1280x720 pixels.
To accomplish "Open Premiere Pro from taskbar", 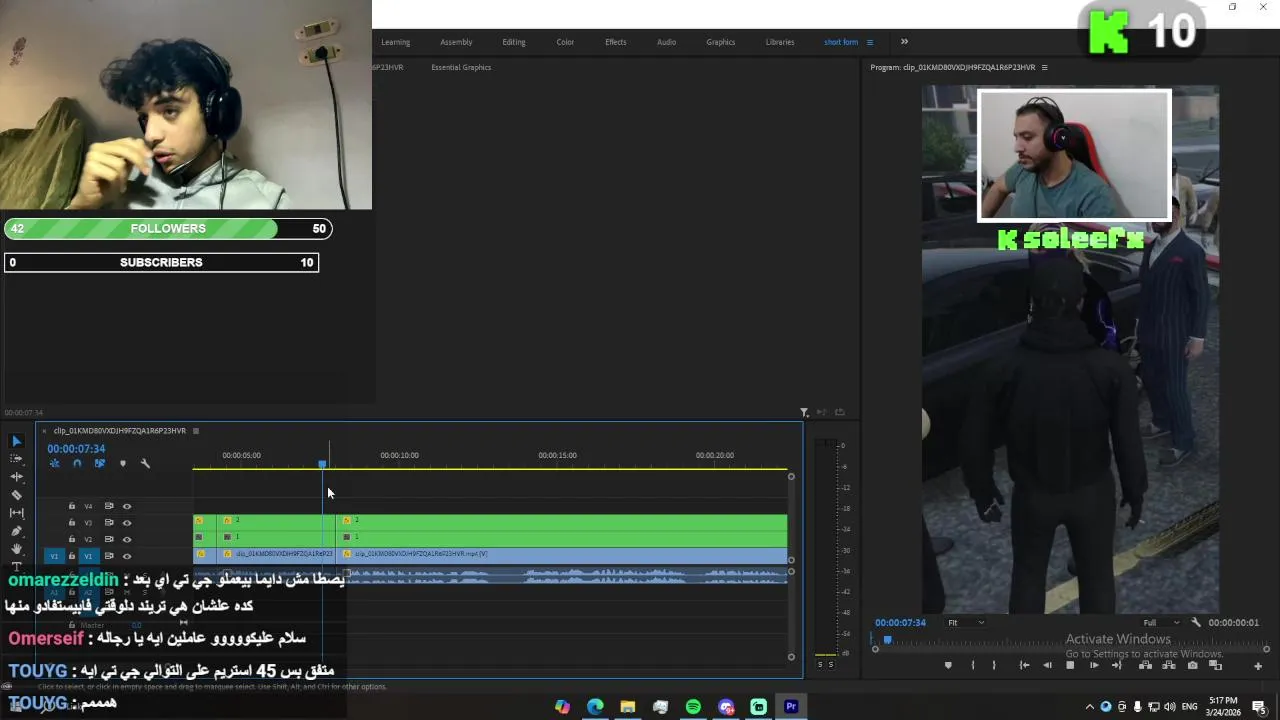I will pos(791,706).
